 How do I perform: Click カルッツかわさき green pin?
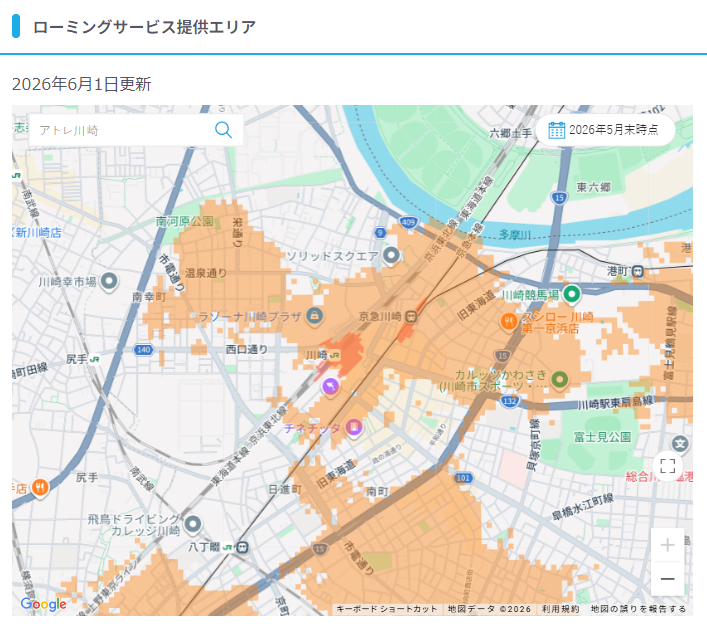coord(560,380)
